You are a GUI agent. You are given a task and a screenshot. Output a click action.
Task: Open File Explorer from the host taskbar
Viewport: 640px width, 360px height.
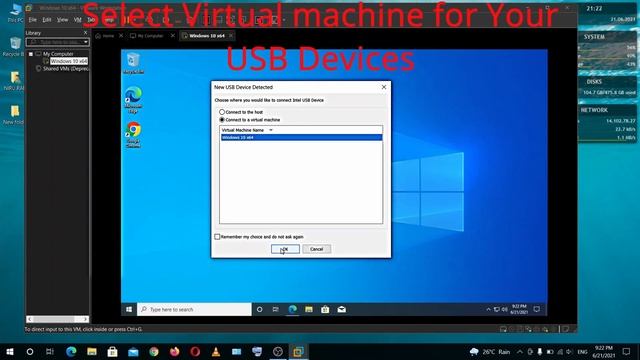point(92,351)
